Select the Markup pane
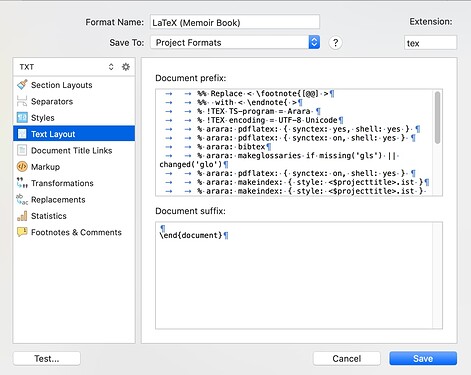This screenshot has width=471, height=375. [x=74, y=166]
